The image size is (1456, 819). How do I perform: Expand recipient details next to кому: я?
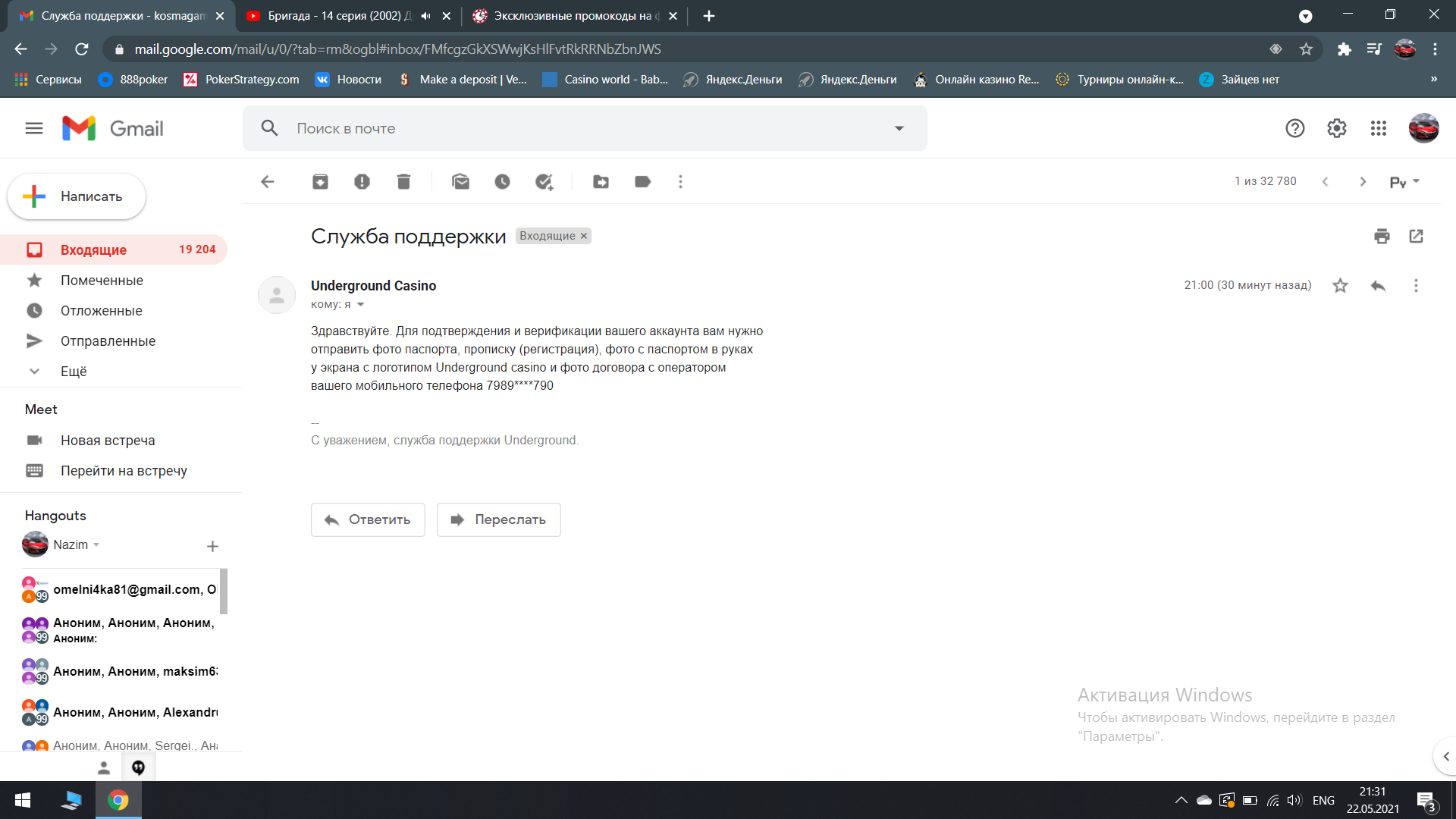click(361, 305)
